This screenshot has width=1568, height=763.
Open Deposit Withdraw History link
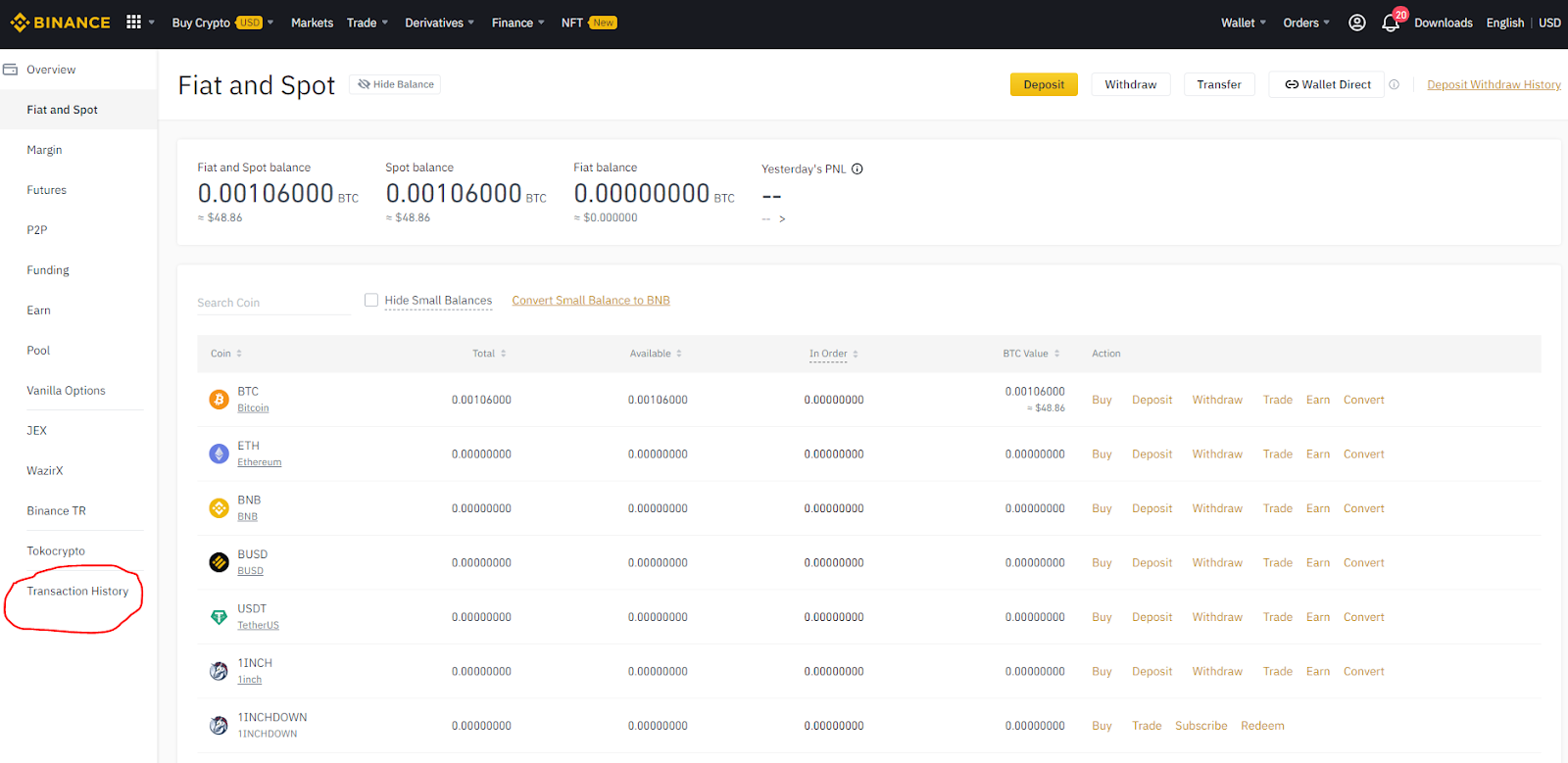(x=1494, y=84)
